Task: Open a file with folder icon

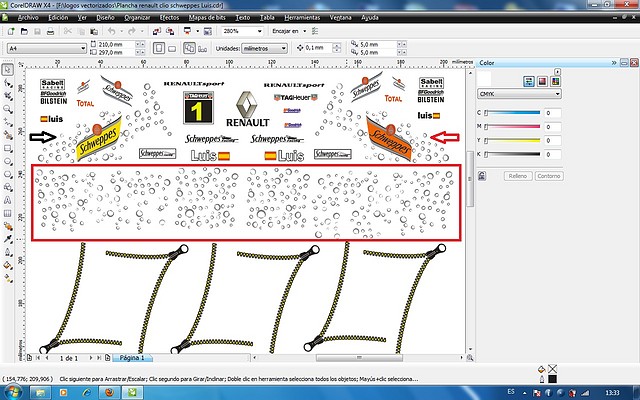Action: pyautogui.click(x=24, y=31)
